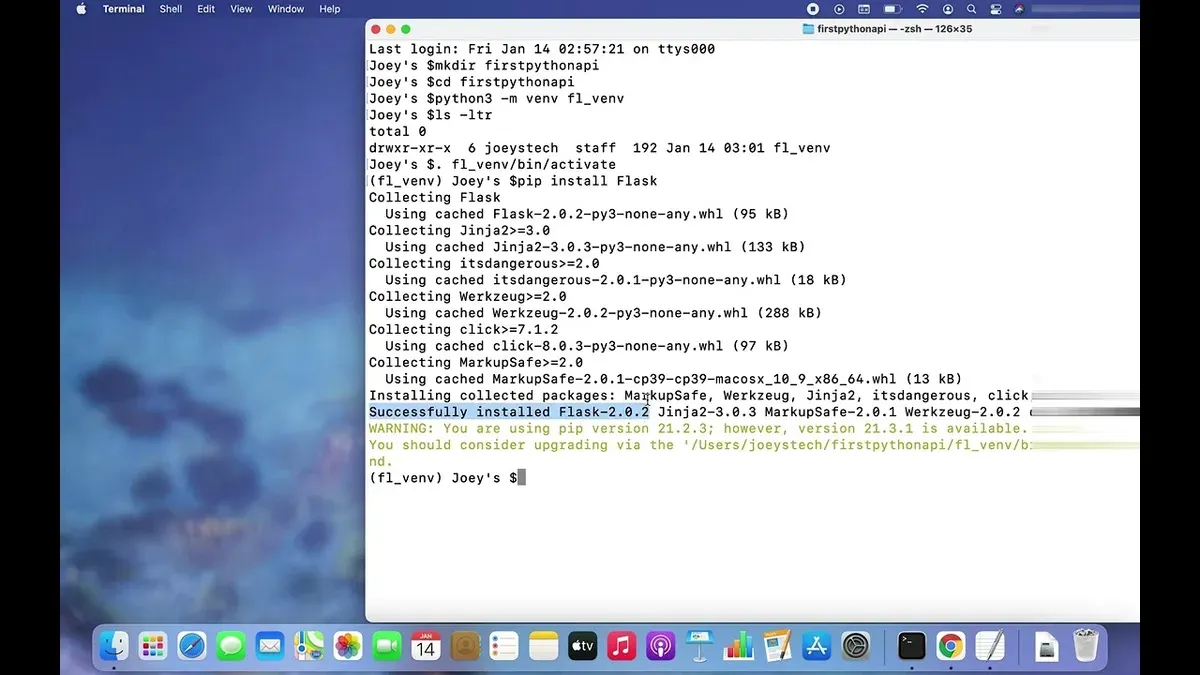
Task: Click highlighted 'Successfully installed Flask-2.0.2' text
Action: point(509,412)
